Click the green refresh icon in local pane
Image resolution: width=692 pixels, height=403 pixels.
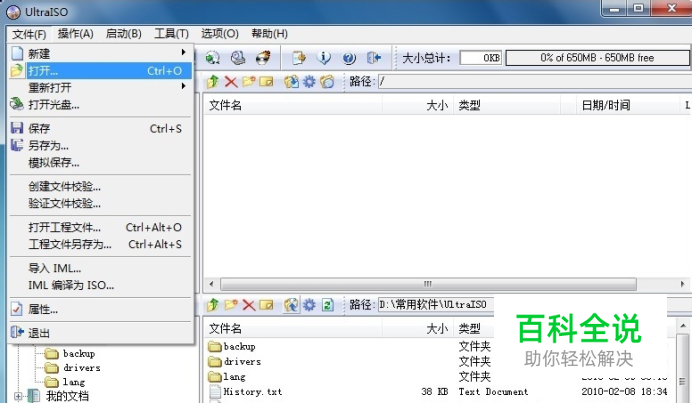click(x=327, y=305)
